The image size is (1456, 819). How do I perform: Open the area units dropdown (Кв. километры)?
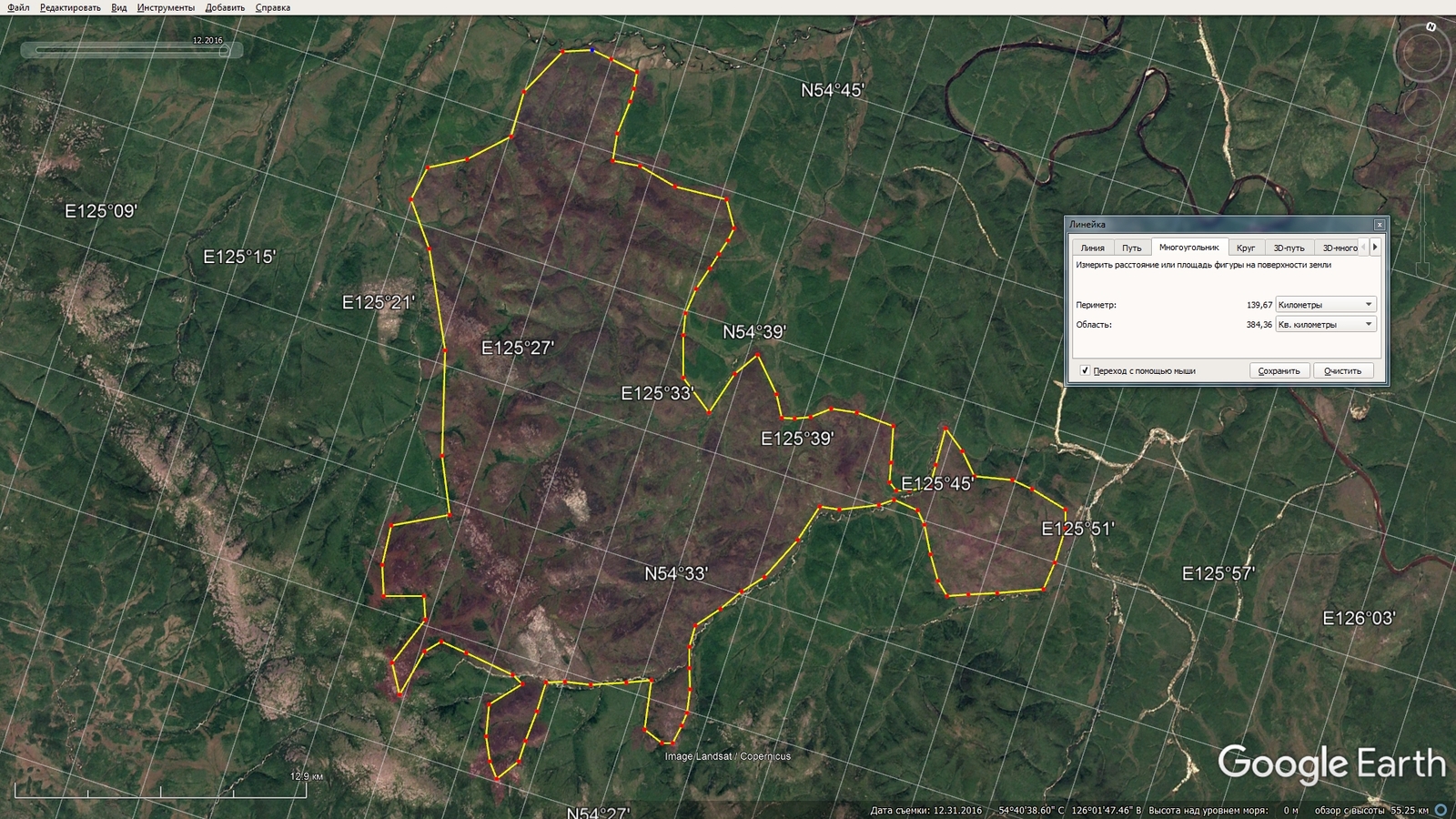[x=1325, y=325]
